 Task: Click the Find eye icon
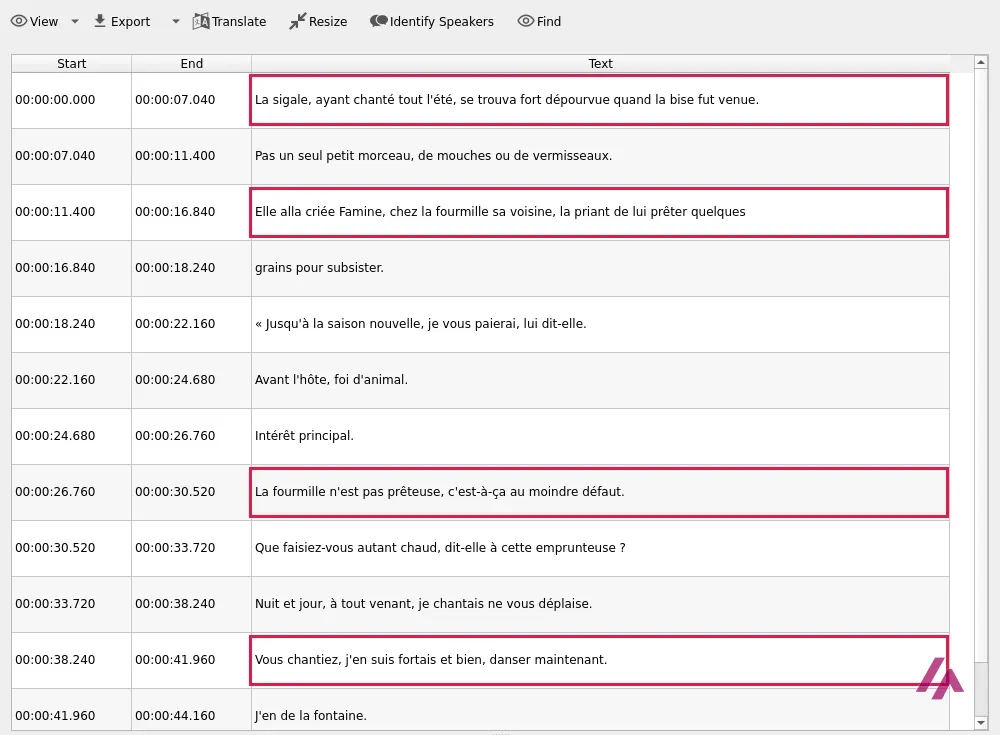point(526,21)
